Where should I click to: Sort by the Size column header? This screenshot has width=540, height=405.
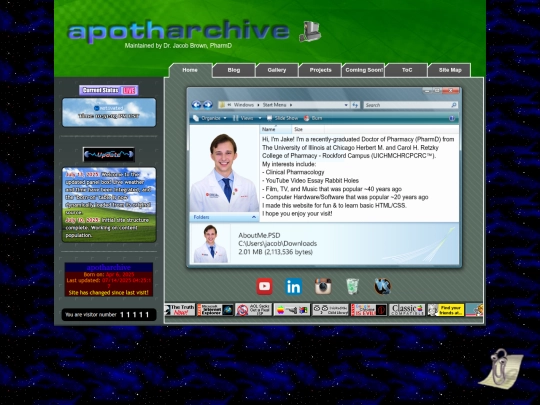click(308, 129)
